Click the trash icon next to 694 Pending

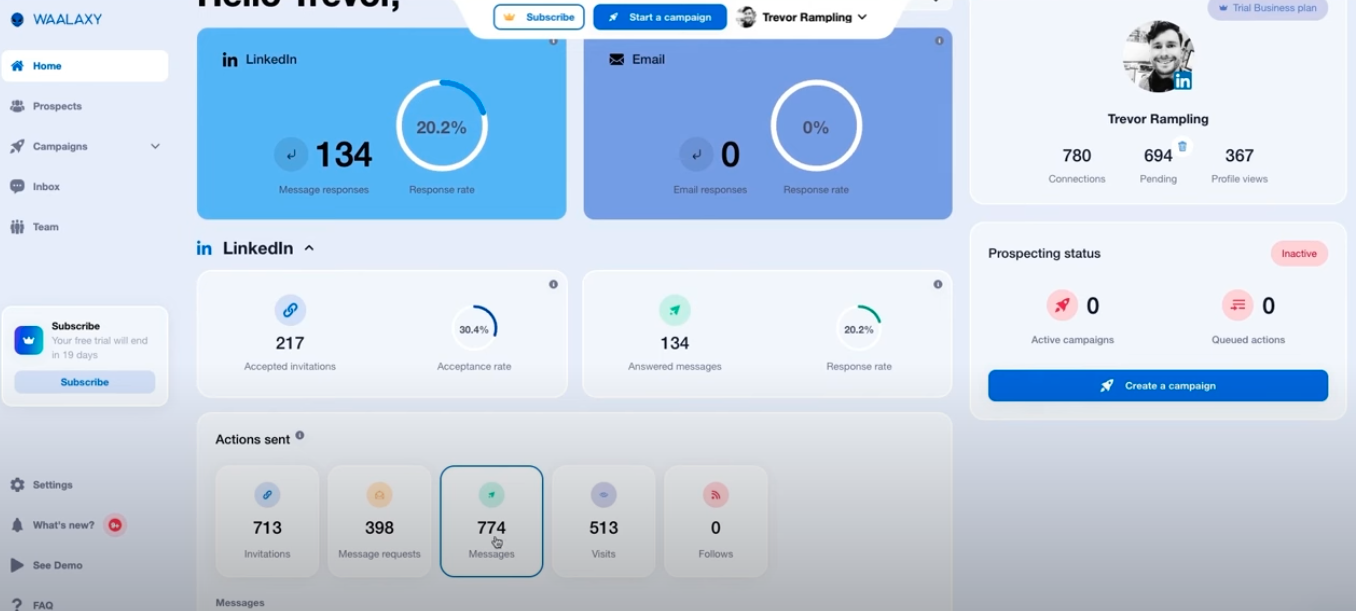pos(1183,148)
